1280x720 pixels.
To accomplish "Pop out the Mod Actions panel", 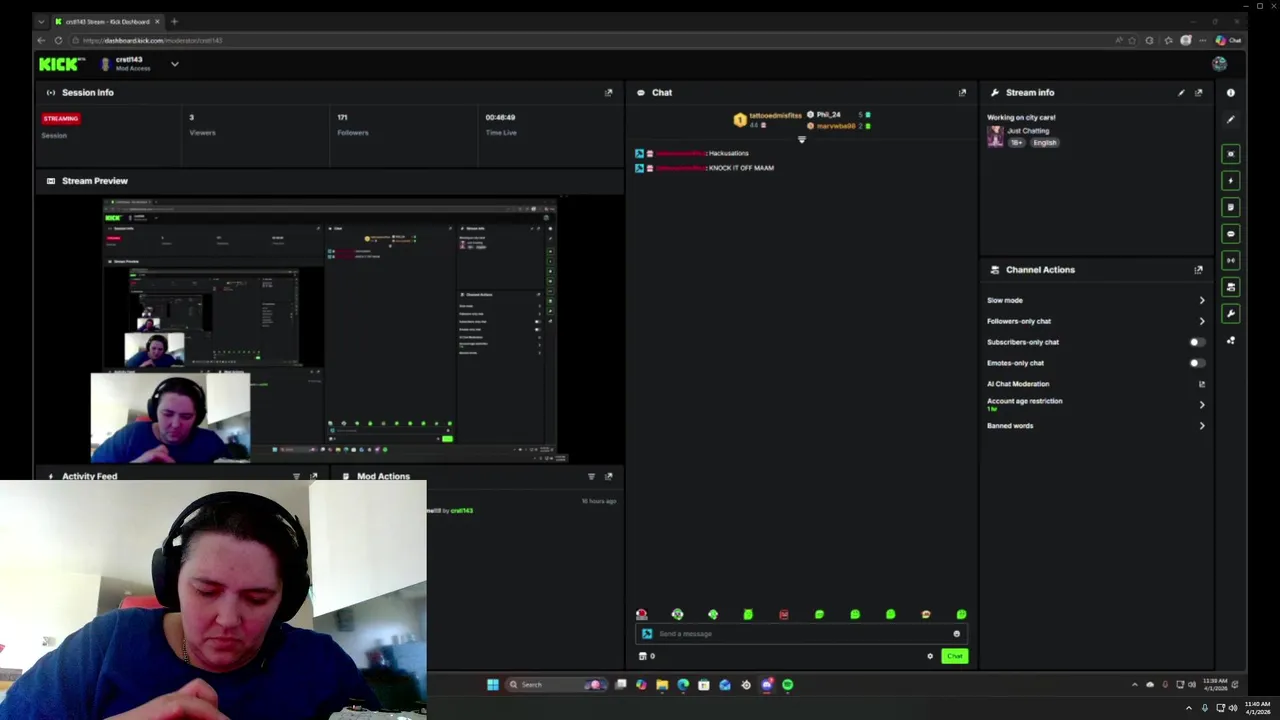I will click(608, 477).
